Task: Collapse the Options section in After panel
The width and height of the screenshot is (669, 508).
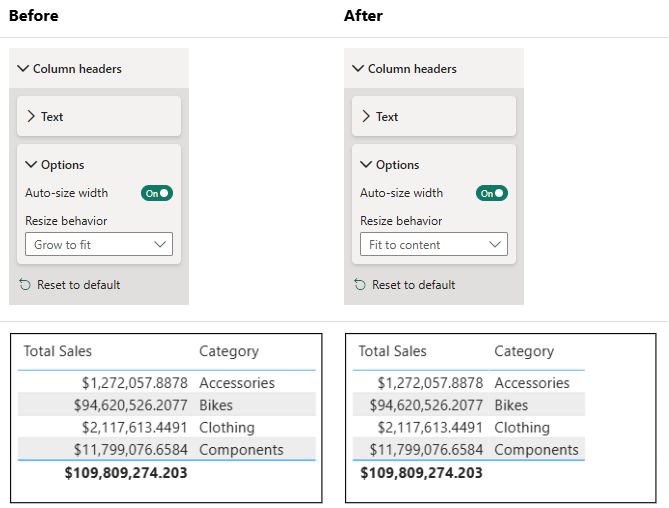Action: pyautogui.click(x=366, y=165)
